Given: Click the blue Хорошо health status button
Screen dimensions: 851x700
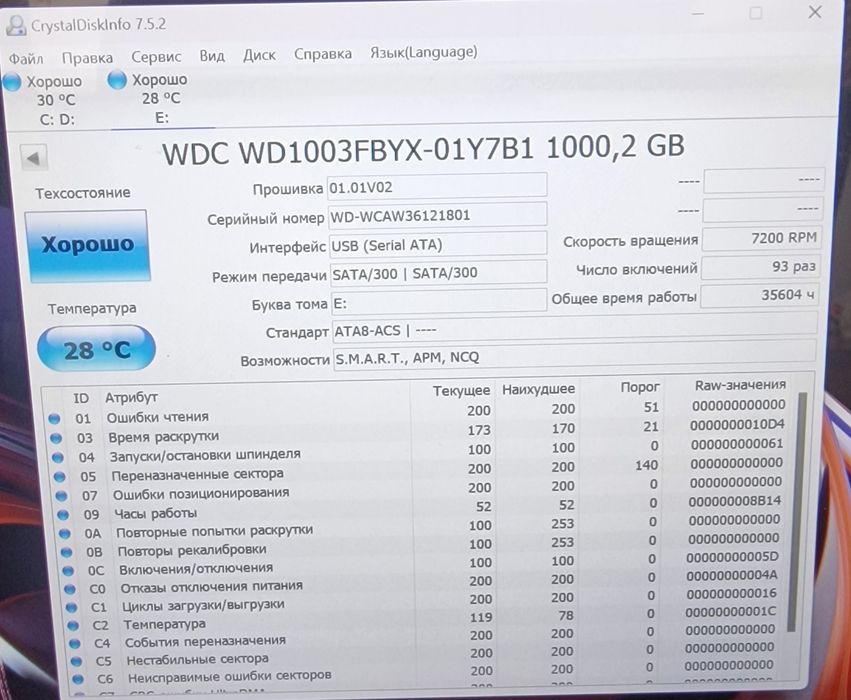Looking at the screenshot, I should tap(87, 246).
